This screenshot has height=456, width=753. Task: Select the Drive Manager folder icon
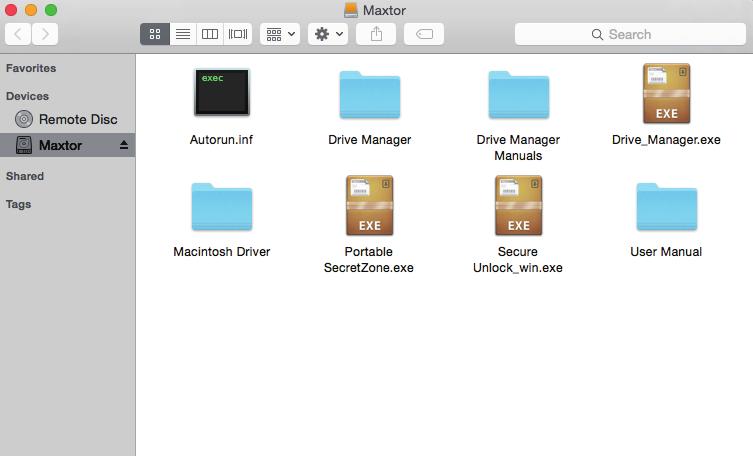point(370,95)
